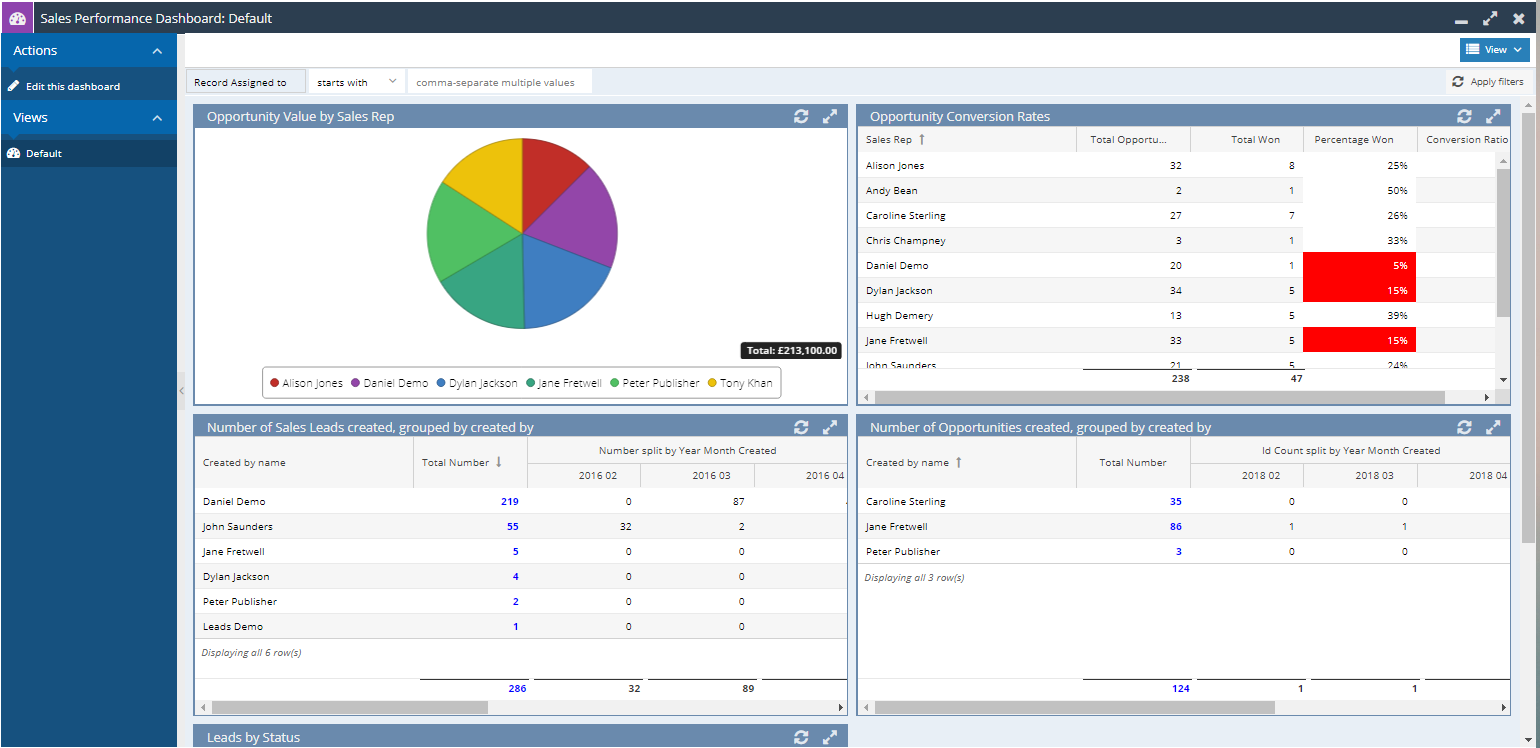The height and width of the screenshot is (748, 1540).
Task: Click Dylan Jackson's red 15% cell
Action: pos(1359,290)
